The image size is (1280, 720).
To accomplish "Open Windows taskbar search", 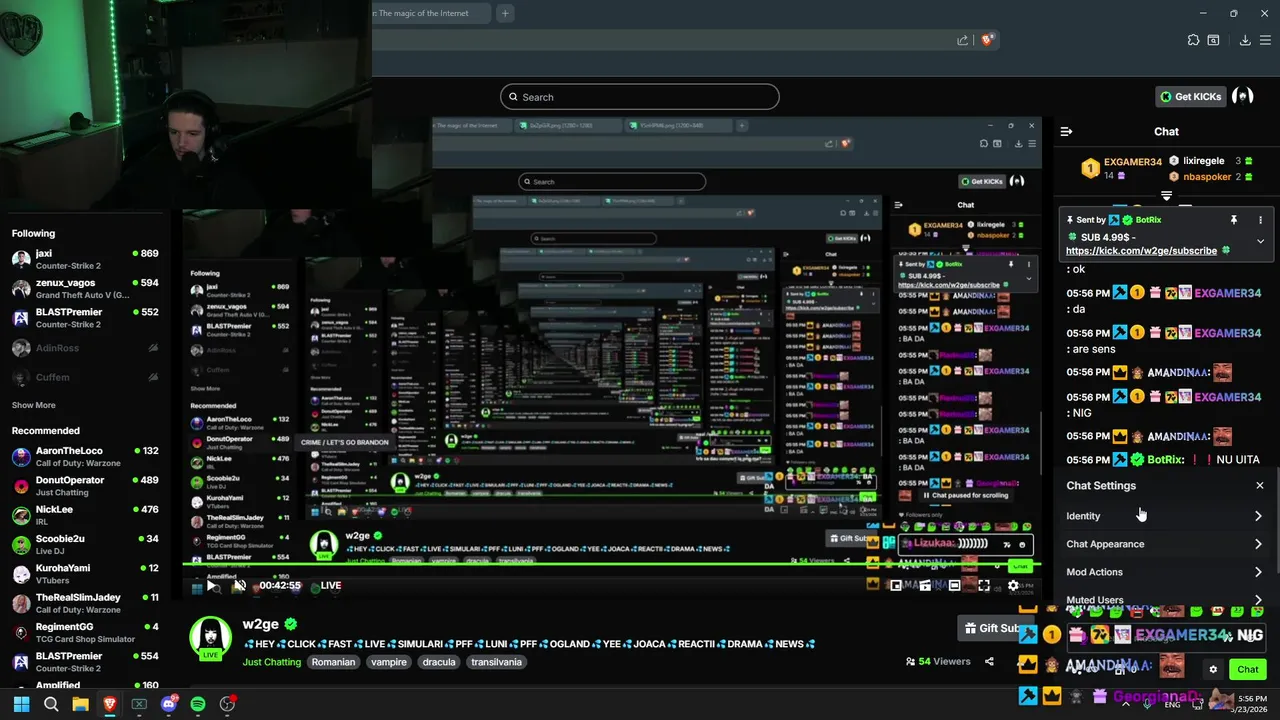I will (51, 704).
